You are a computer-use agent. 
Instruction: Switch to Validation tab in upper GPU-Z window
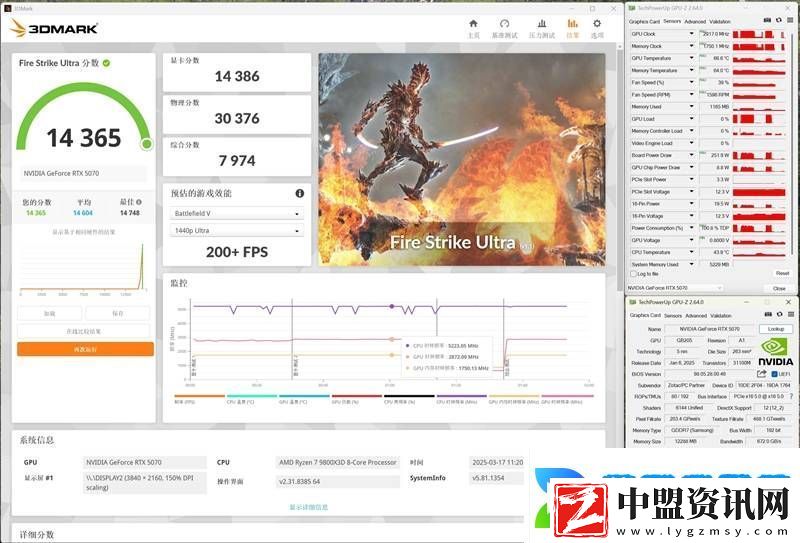point(720,21)
